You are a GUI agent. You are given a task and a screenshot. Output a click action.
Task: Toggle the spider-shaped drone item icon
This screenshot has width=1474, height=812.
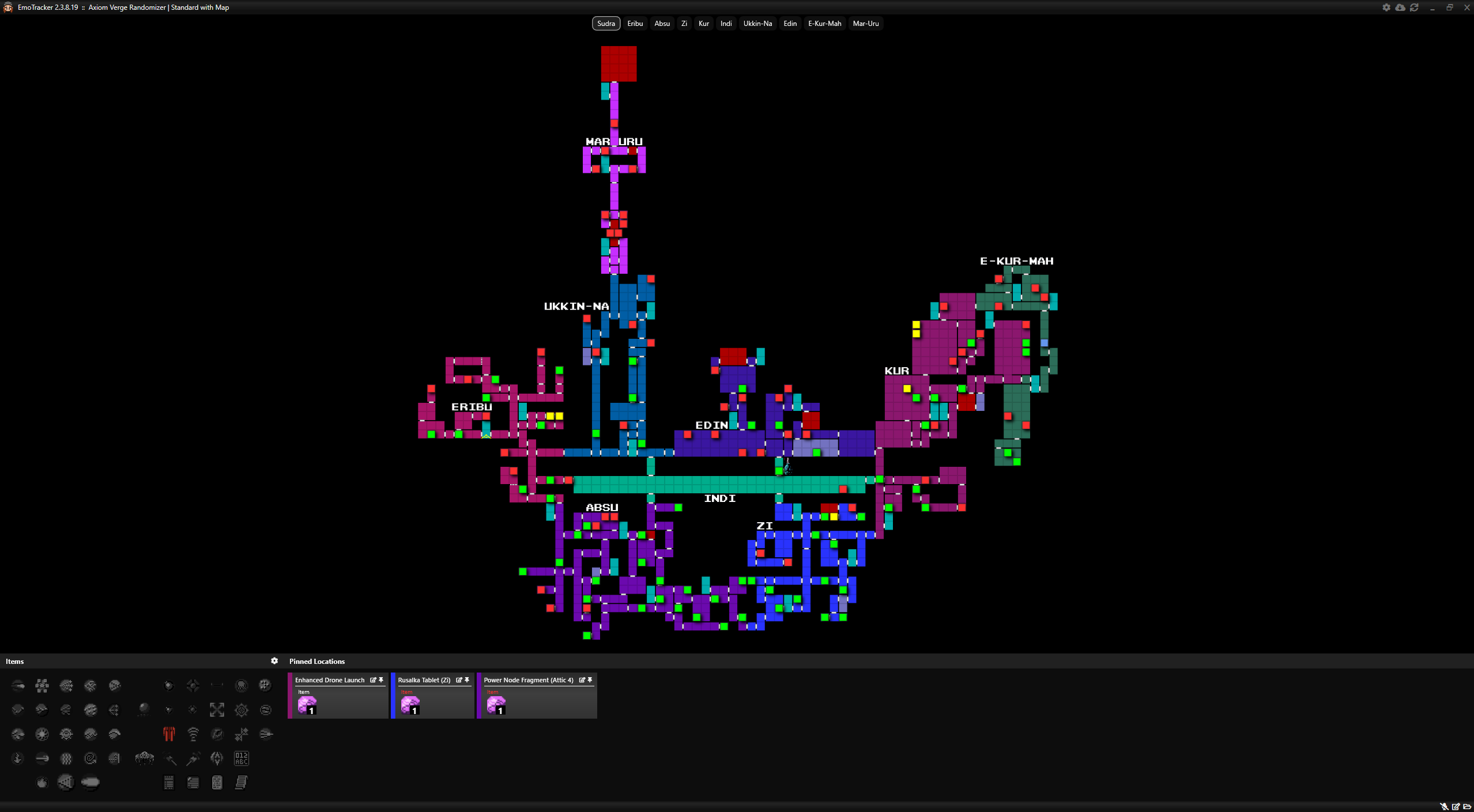144,758
